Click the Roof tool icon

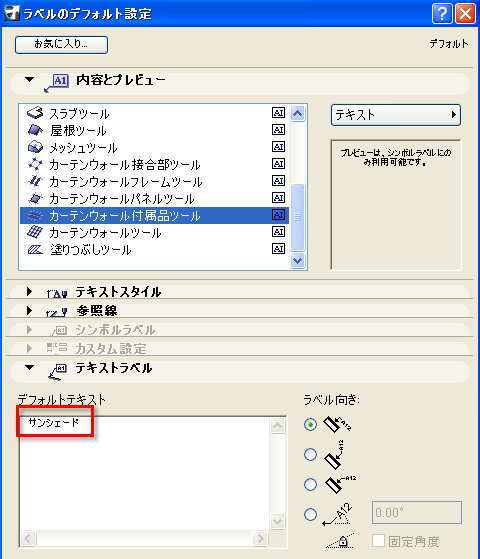pyautogui.click(x=35, y=130)
